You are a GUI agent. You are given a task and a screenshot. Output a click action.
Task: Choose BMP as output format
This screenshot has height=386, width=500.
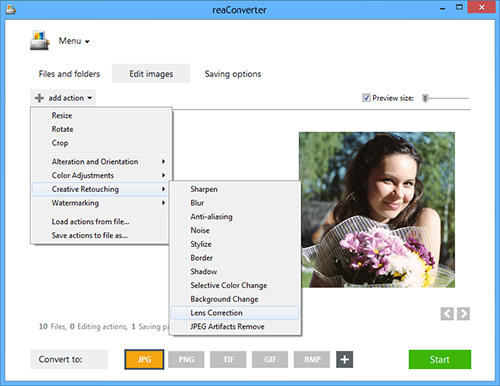[312, 359]
